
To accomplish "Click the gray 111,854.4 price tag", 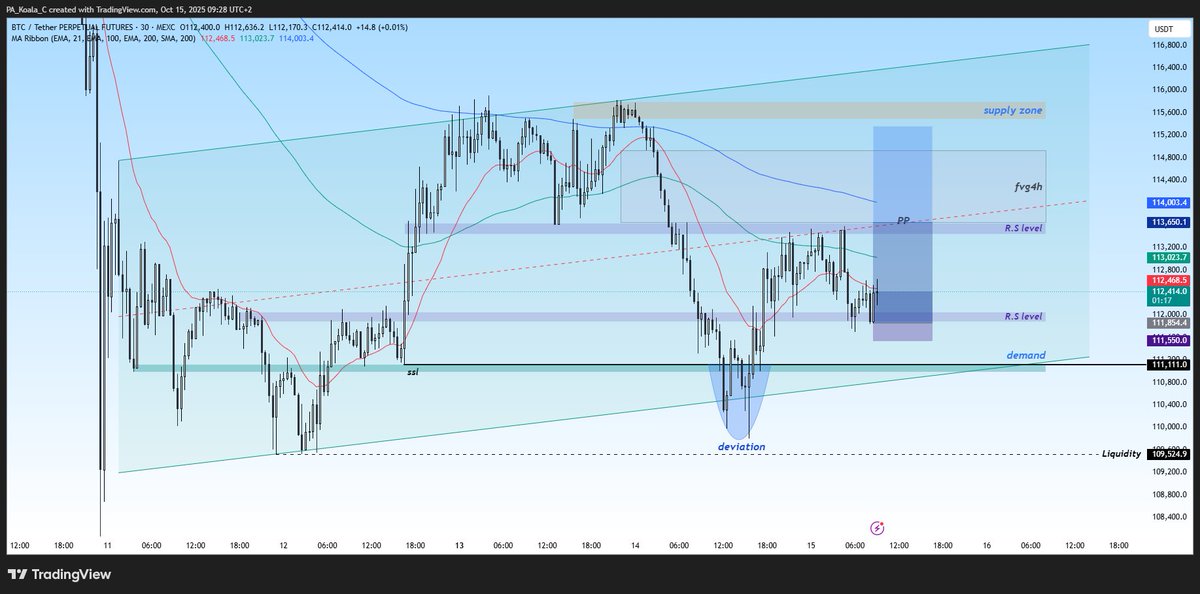I will (1168, 323).
